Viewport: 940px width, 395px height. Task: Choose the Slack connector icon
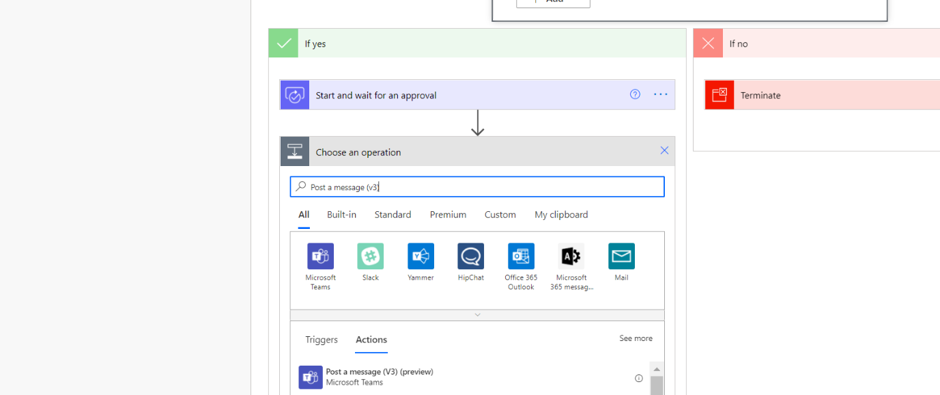[x=370, y=256]
